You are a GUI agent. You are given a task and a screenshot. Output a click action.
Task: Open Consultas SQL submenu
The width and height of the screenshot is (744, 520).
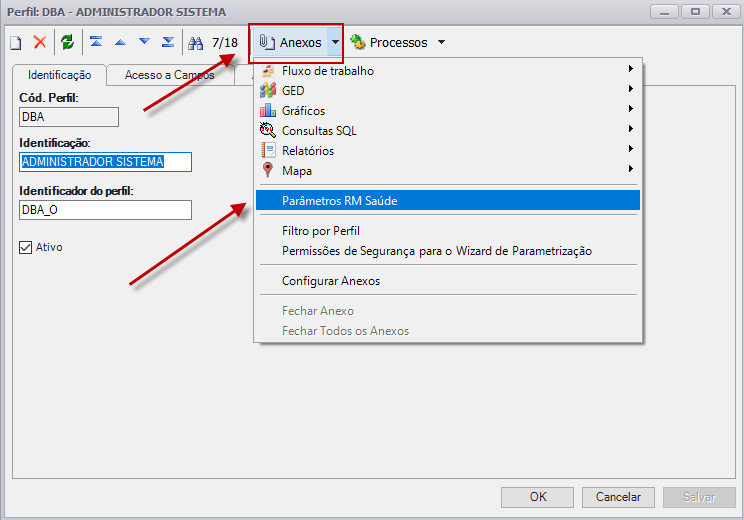(447, 130)
